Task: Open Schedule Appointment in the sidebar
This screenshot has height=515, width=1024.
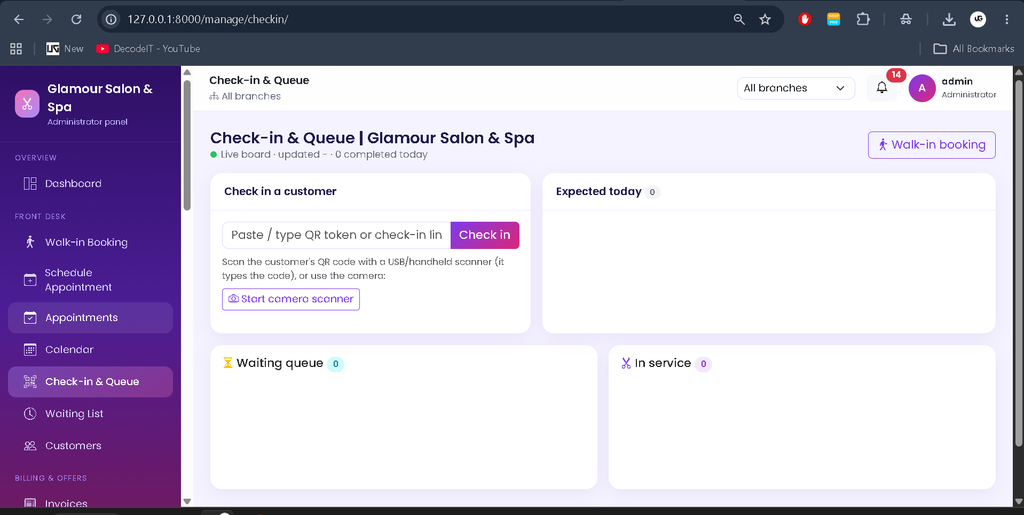Action: click(90, 280)
